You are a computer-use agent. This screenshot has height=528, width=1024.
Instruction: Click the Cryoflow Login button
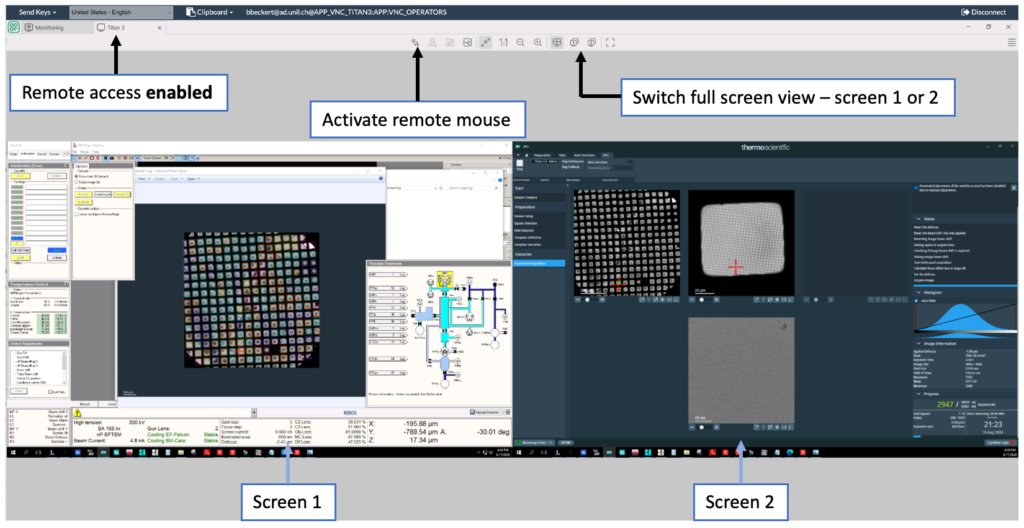1000,442
